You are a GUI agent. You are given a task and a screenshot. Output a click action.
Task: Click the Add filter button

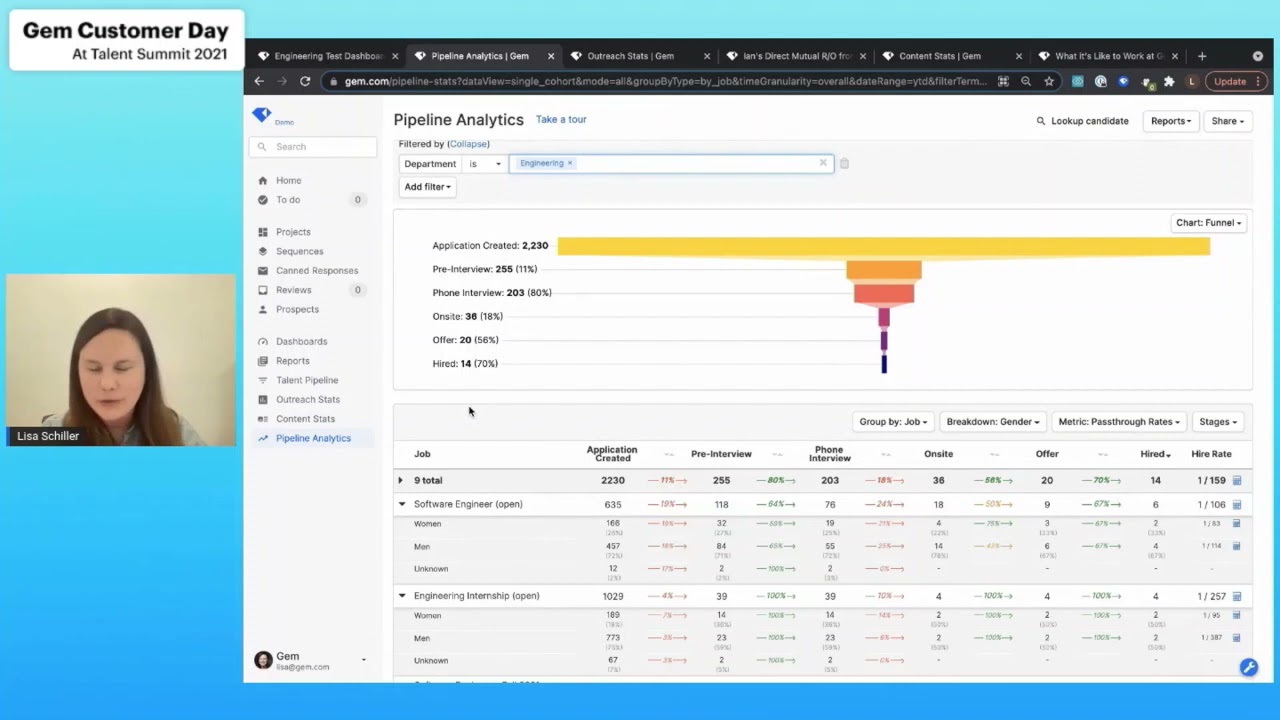click(427, 187)
